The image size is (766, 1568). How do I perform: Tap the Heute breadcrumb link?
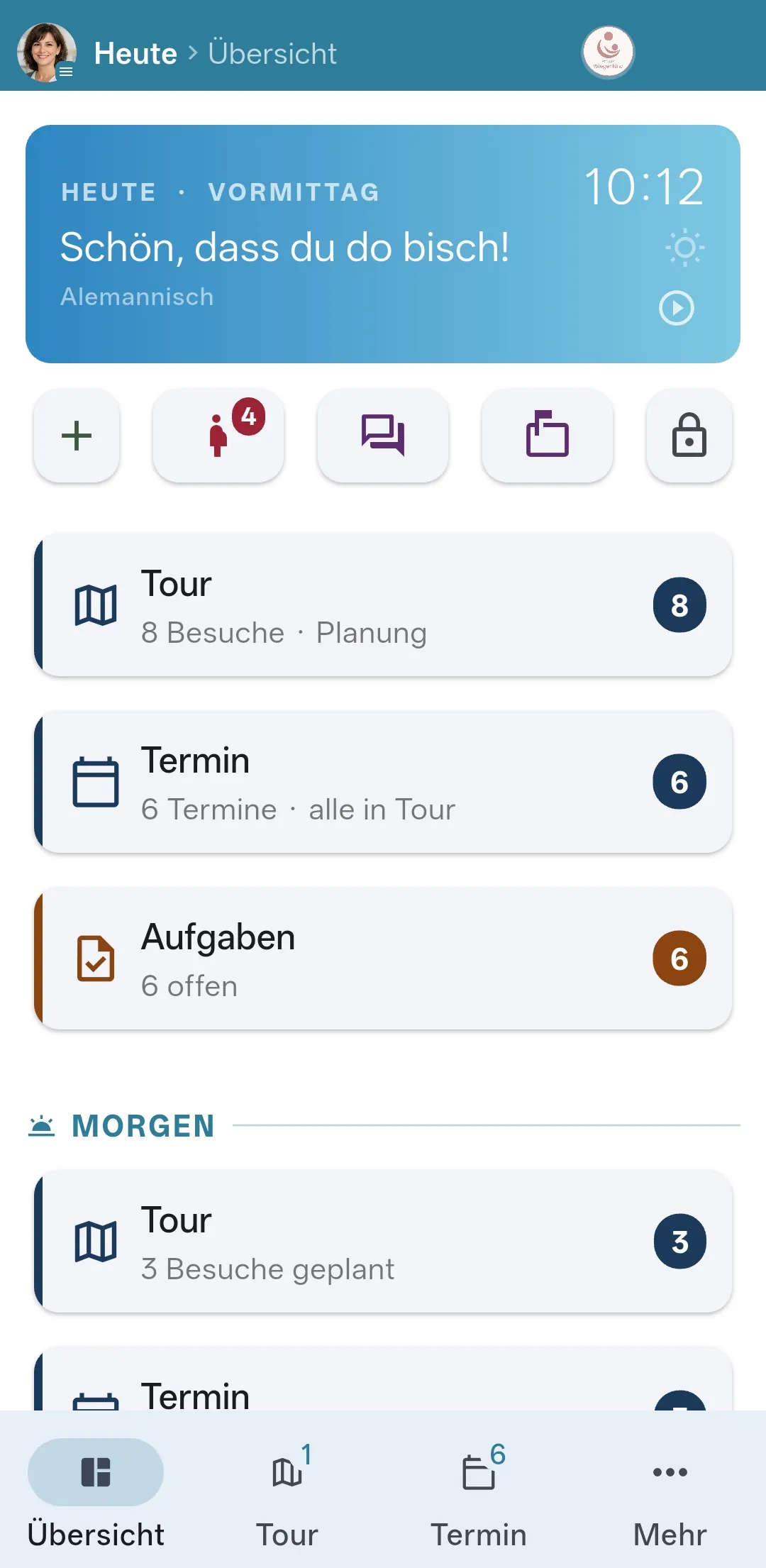click(x=135, y=53)
